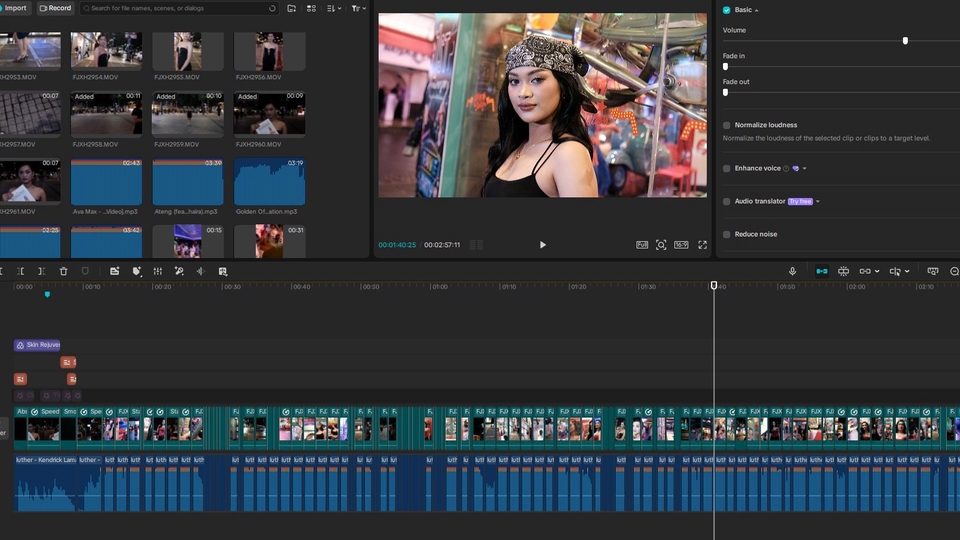This screenshot has width=960, height=540.
Task: Expand the Audio translator options arrow
Action: 818,201
